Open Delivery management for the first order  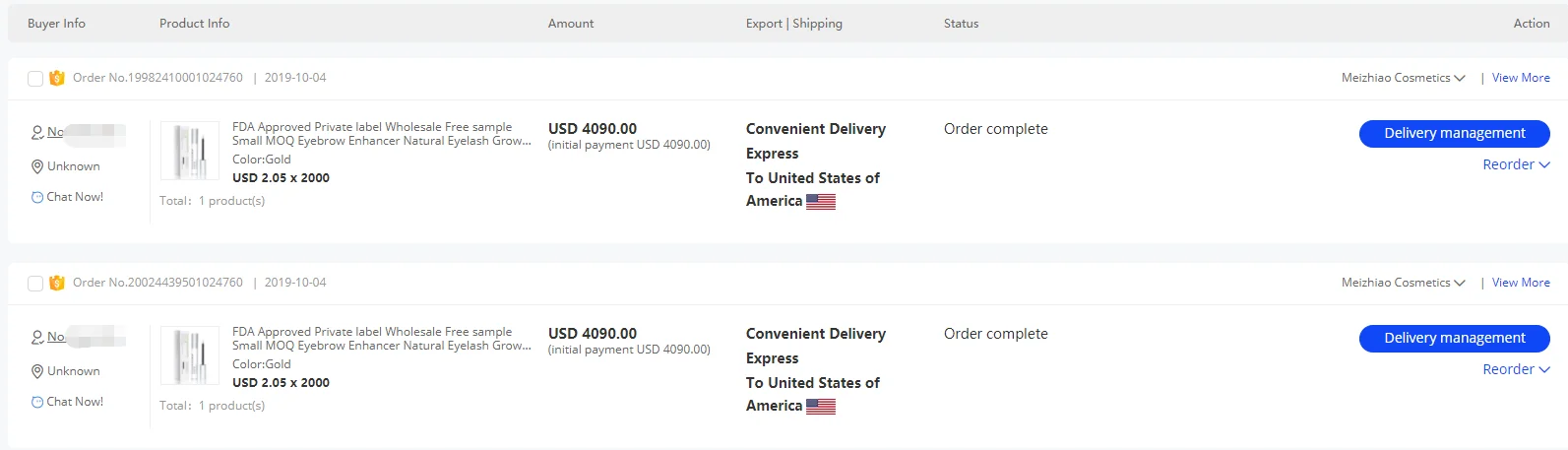click(1455, 133)
